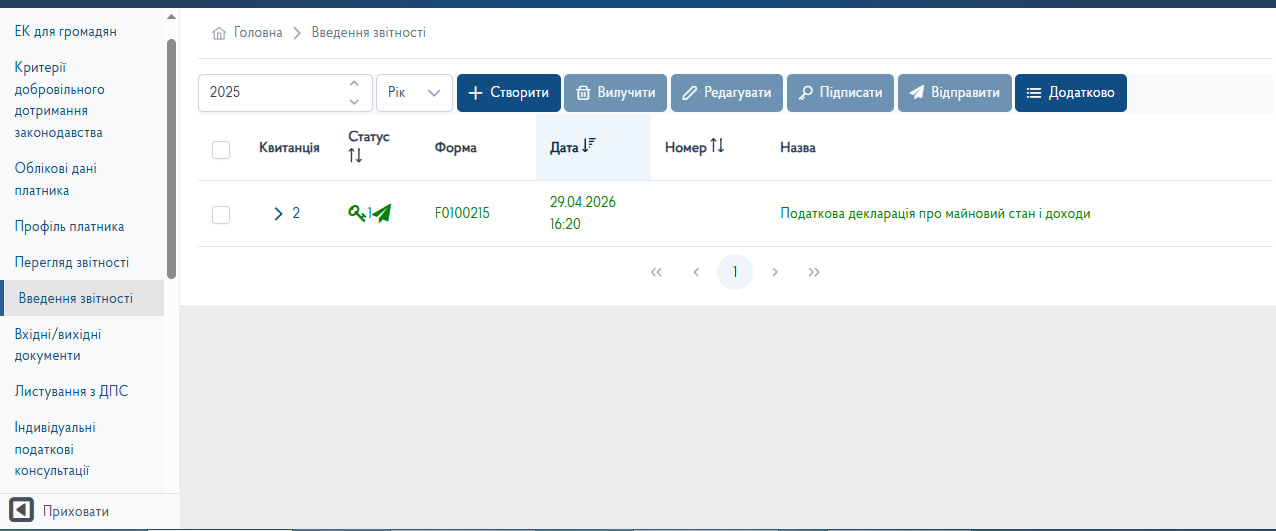The width and height of the screenshot is (1276, 531).
Task: Open Листування з ДПС sidebar item
Action: (x=71, y=391)
